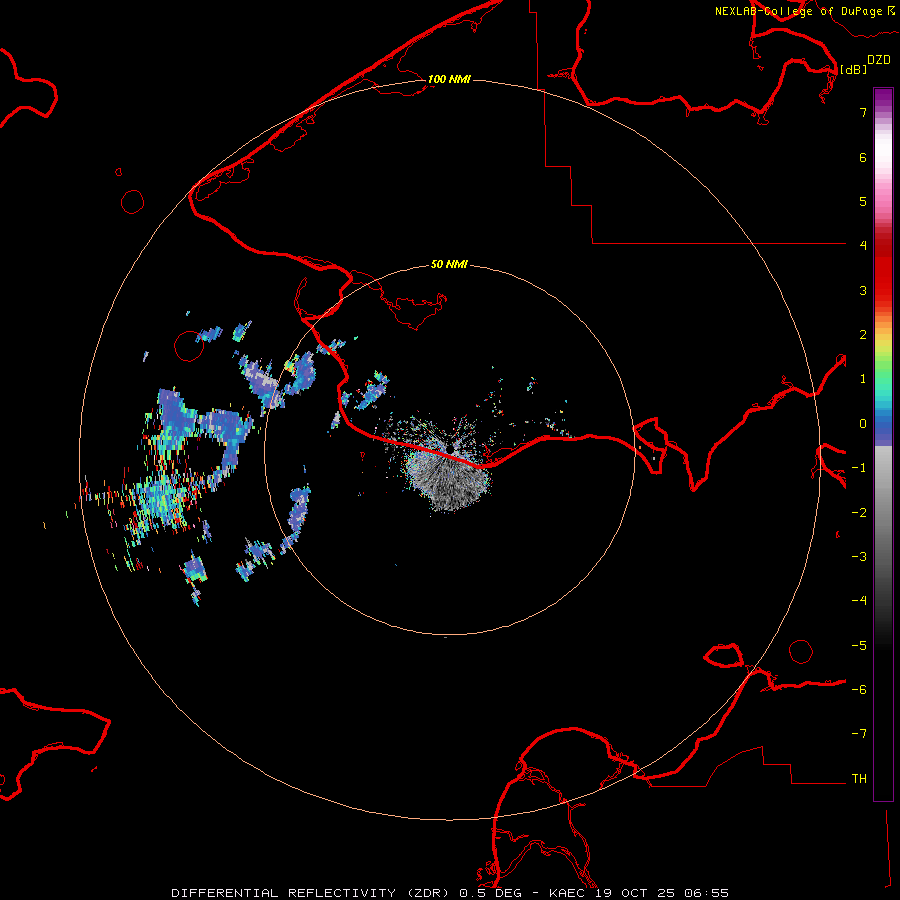Click the [dB] unit label
Screen dimensions: 900x900
pos(854,69)
